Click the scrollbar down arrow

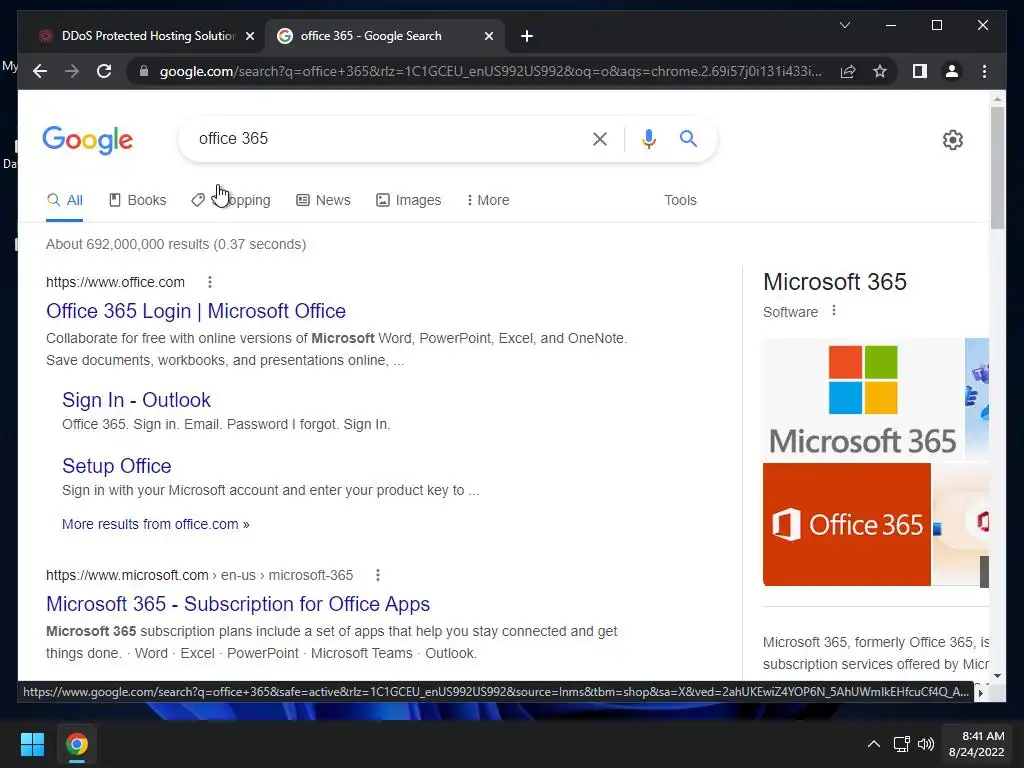click(x=997, y=676)
